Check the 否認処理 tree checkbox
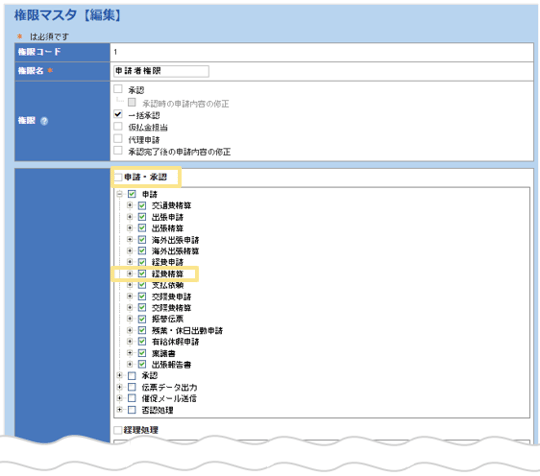Image resolution: width=540 pixels, height=476 pixels. [132, 410]
